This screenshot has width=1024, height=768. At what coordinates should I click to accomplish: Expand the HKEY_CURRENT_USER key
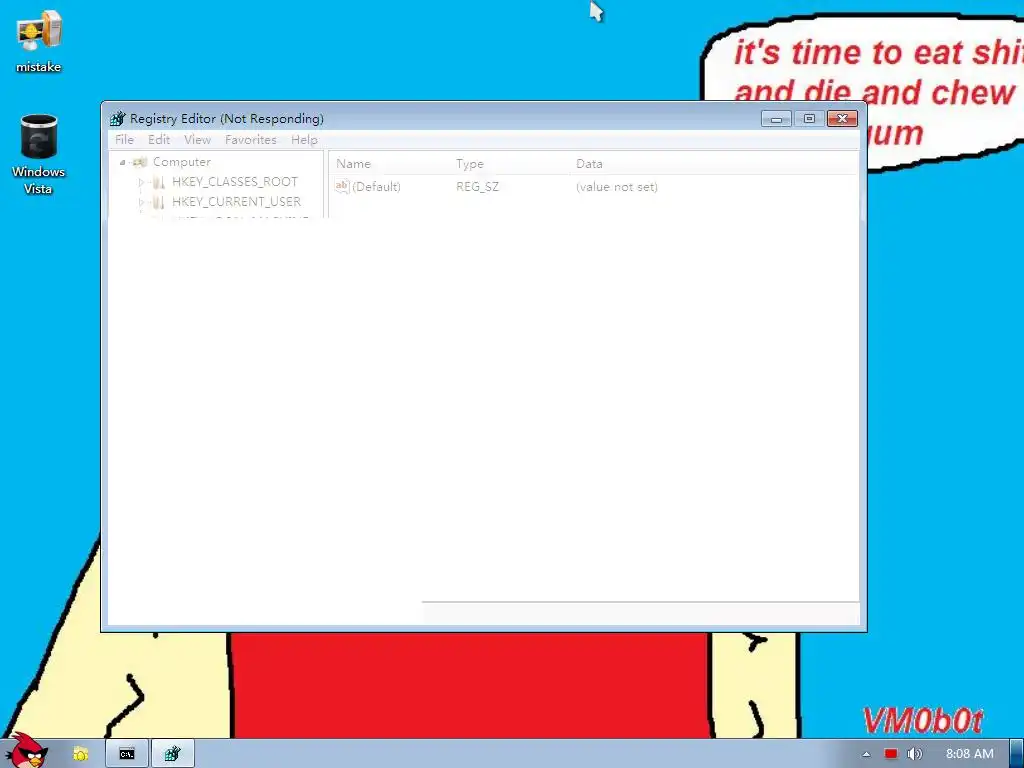click(x=141, y=202)
